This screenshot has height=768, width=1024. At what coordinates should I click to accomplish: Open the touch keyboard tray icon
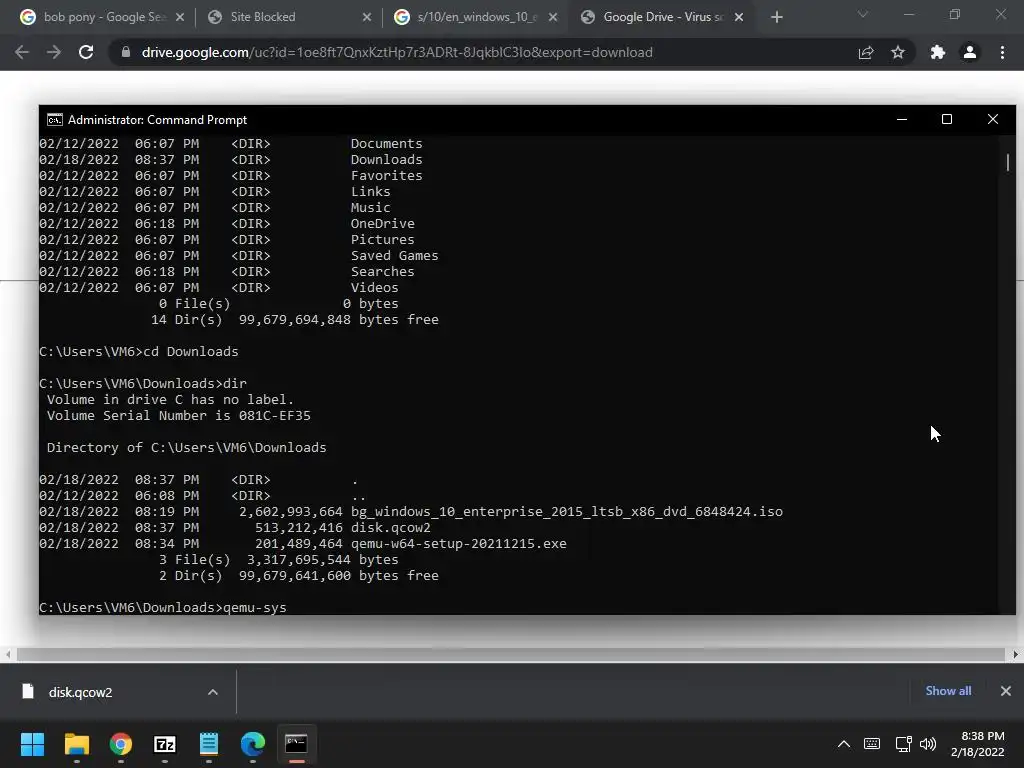(x=872, y=744)
